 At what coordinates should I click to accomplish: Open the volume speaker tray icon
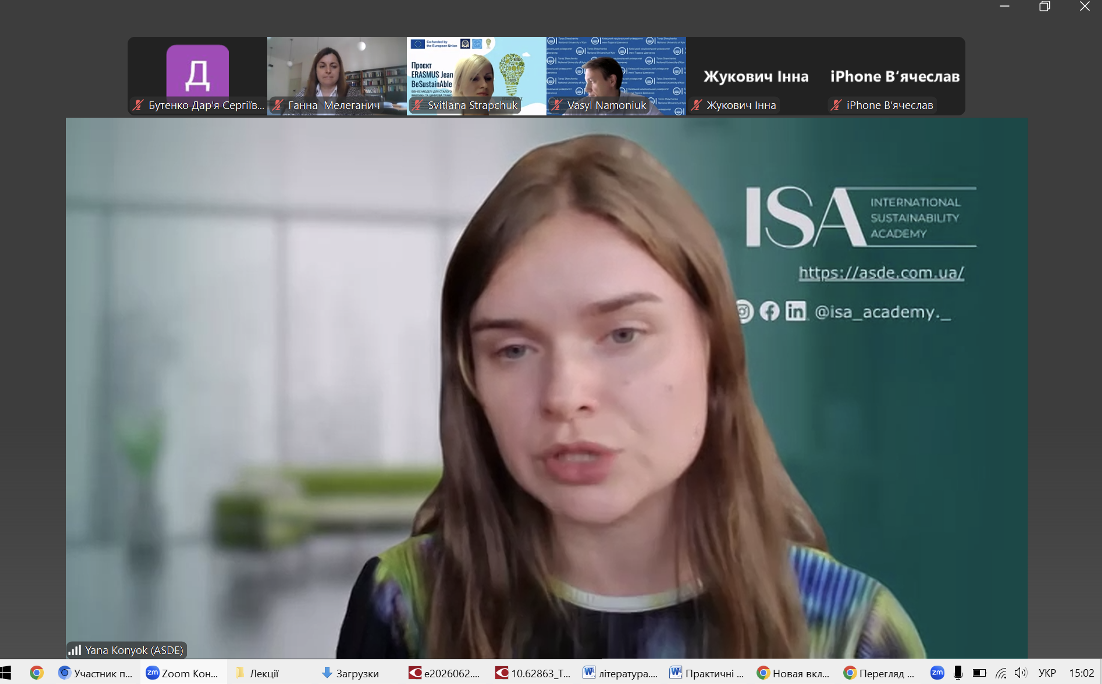[1020, 673]
